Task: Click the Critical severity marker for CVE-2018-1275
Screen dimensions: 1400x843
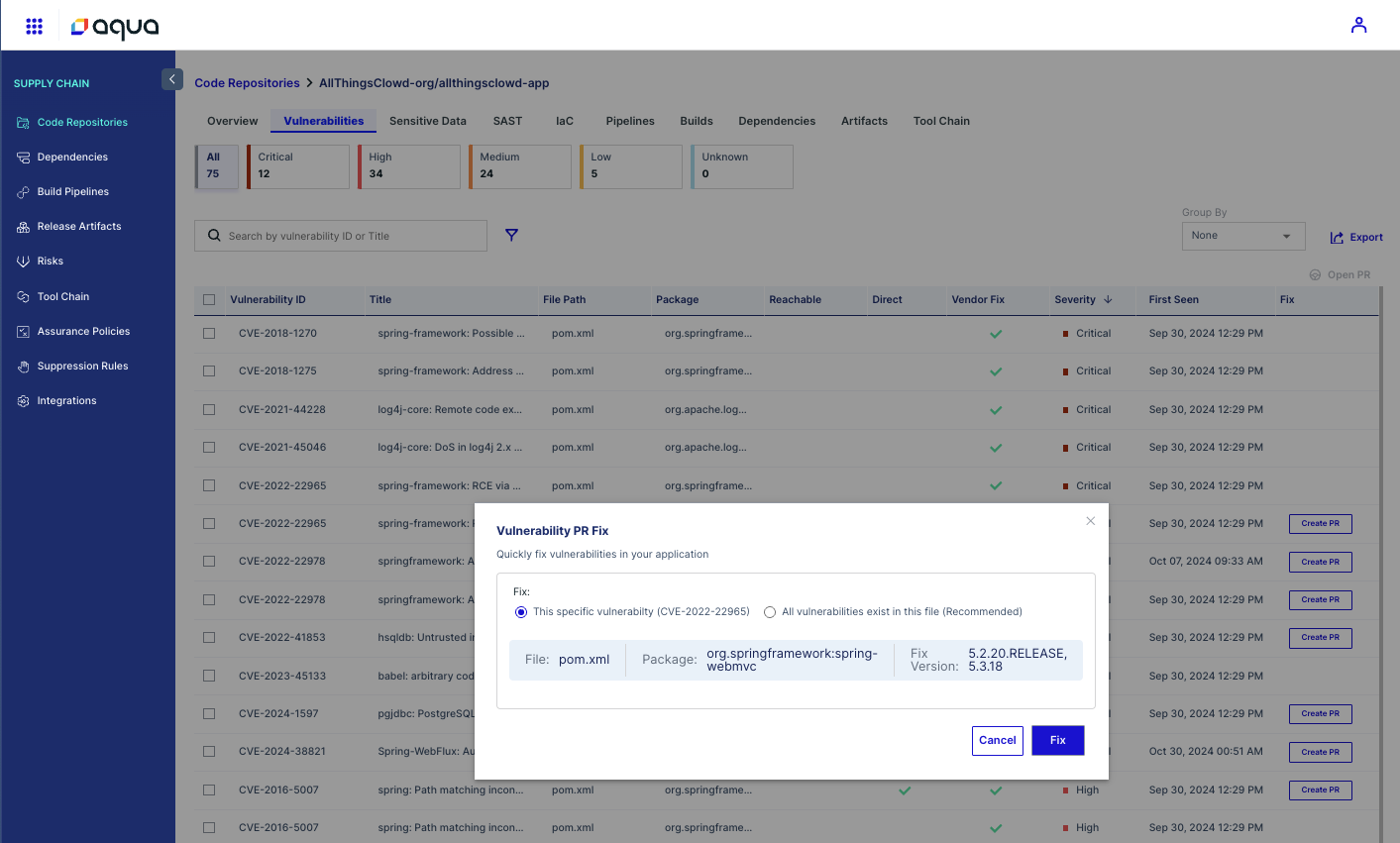Action: click(x=1065, y=371)
